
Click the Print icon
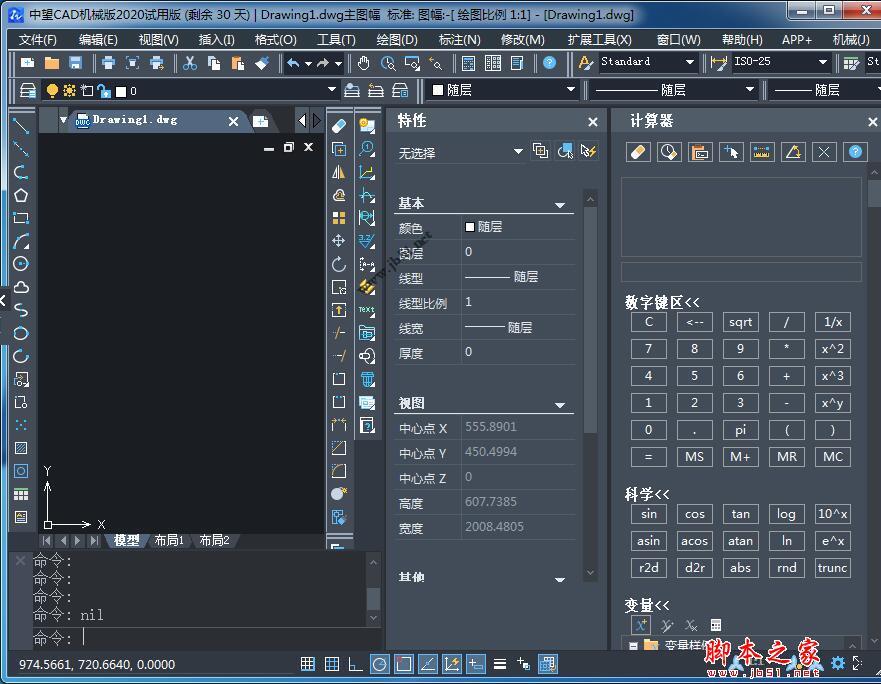[x=108, y=63]
